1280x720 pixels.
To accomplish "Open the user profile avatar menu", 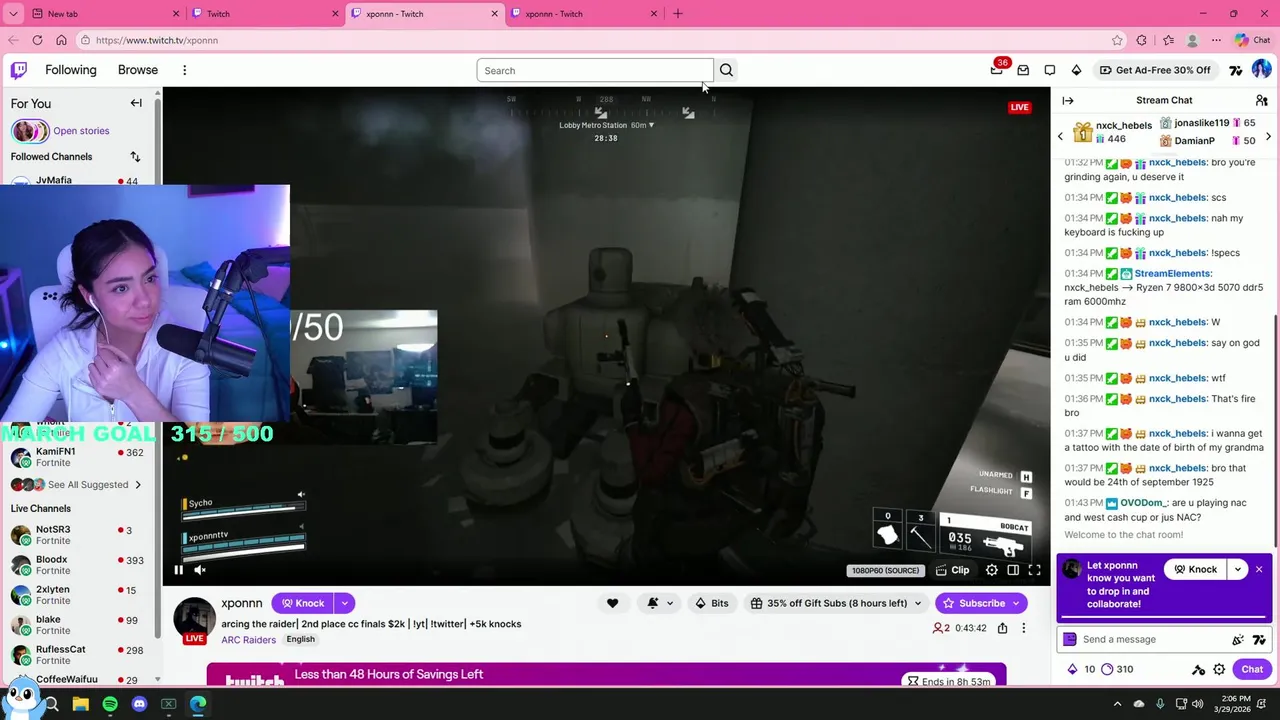I will 1262,70.
